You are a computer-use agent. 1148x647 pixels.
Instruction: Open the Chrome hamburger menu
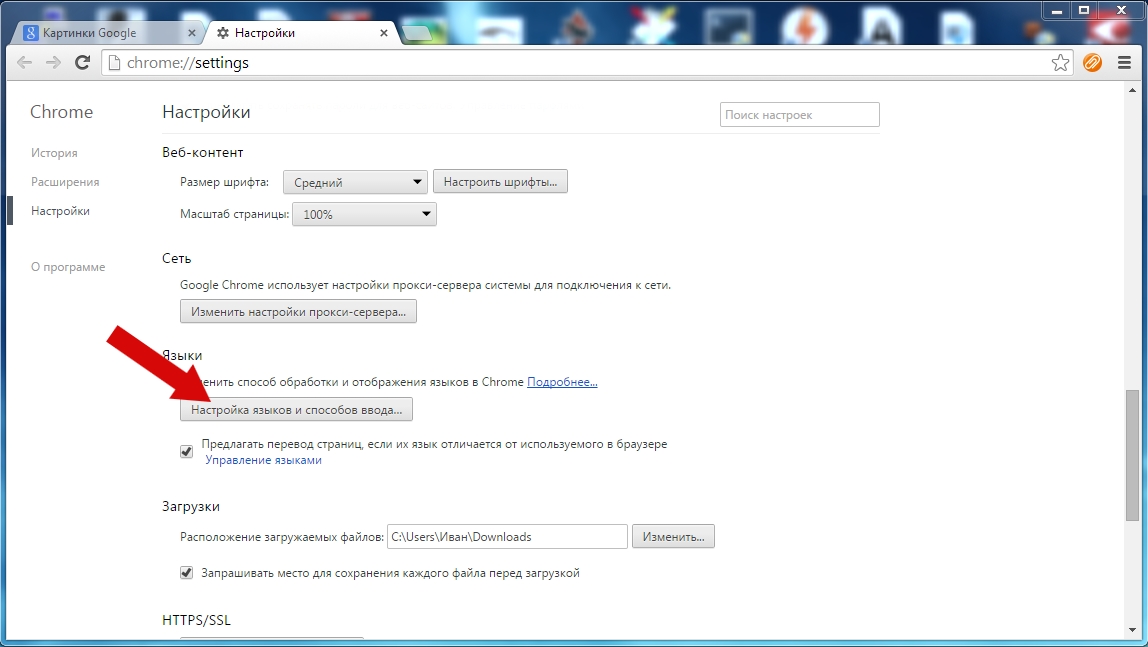tap(1125, 63)
